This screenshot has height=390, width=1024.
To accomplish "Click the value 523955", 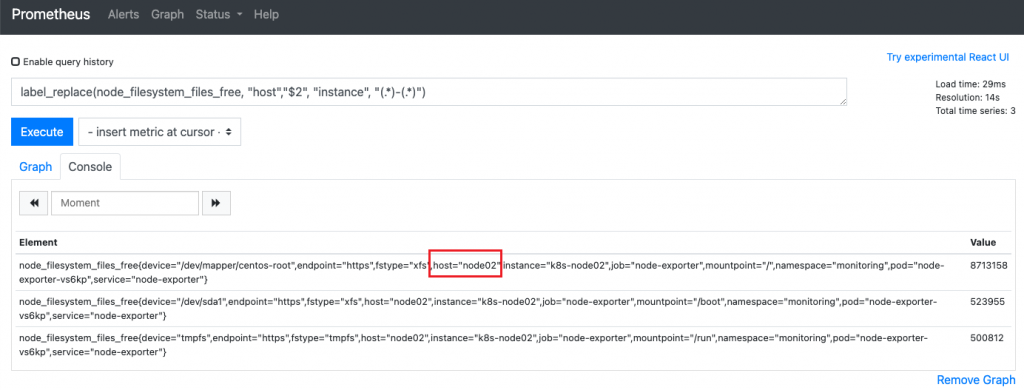I will [x=987, y=302].
